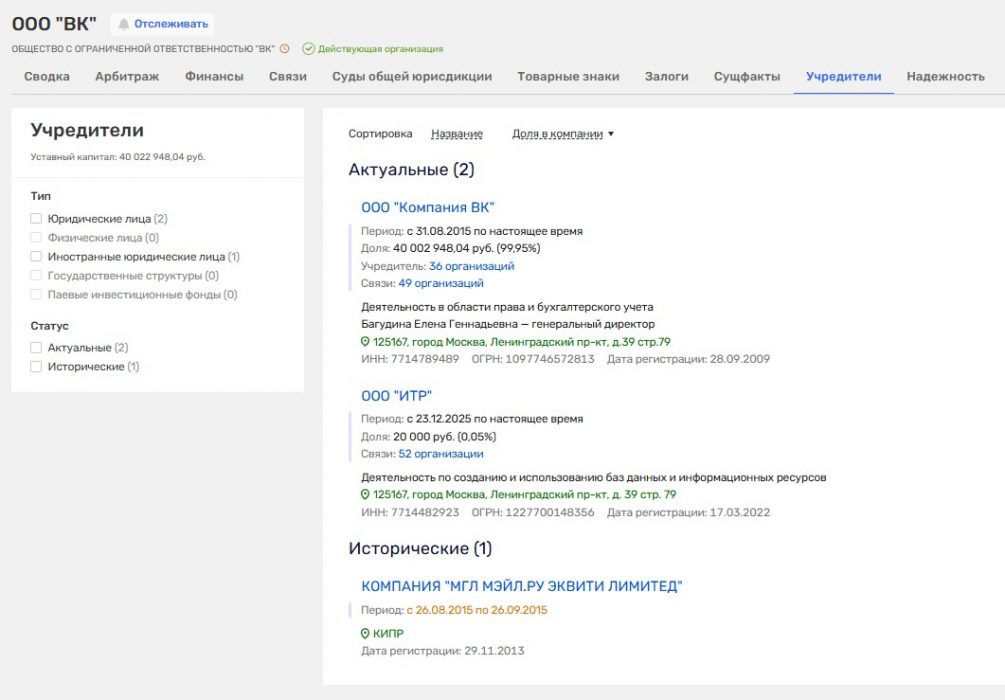Click the map pin icon for ООО ИТР address
This screenshot has height=700, width=1005.
[x=365, y=494]
